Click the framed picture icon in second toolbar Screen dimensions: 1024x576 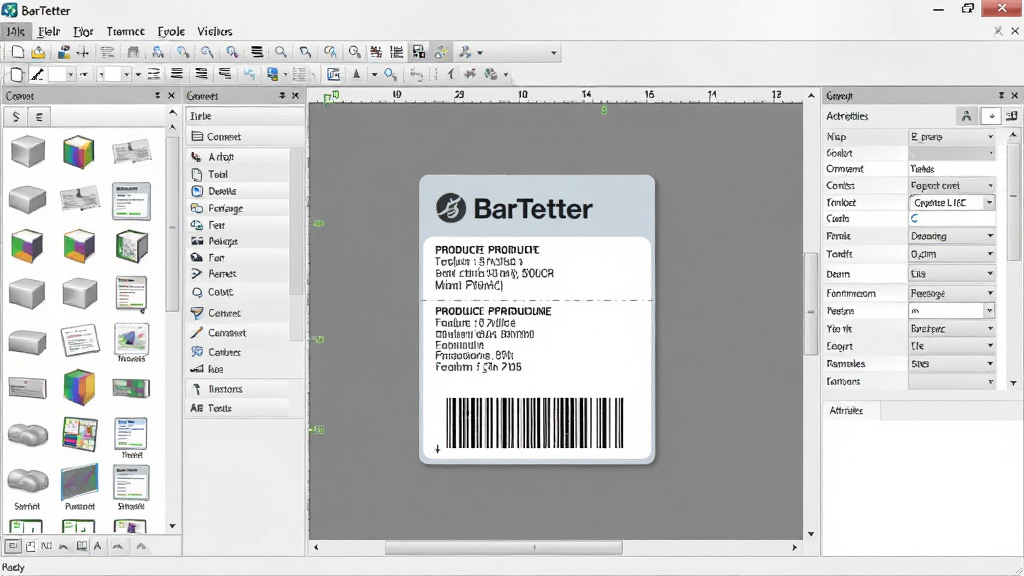click(x=333, y=74)
